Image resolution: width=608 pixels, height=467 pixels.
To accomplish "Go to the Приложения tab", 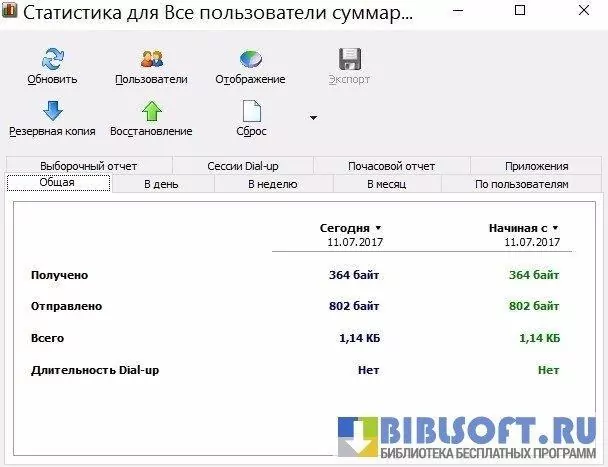I will point(536,166).
